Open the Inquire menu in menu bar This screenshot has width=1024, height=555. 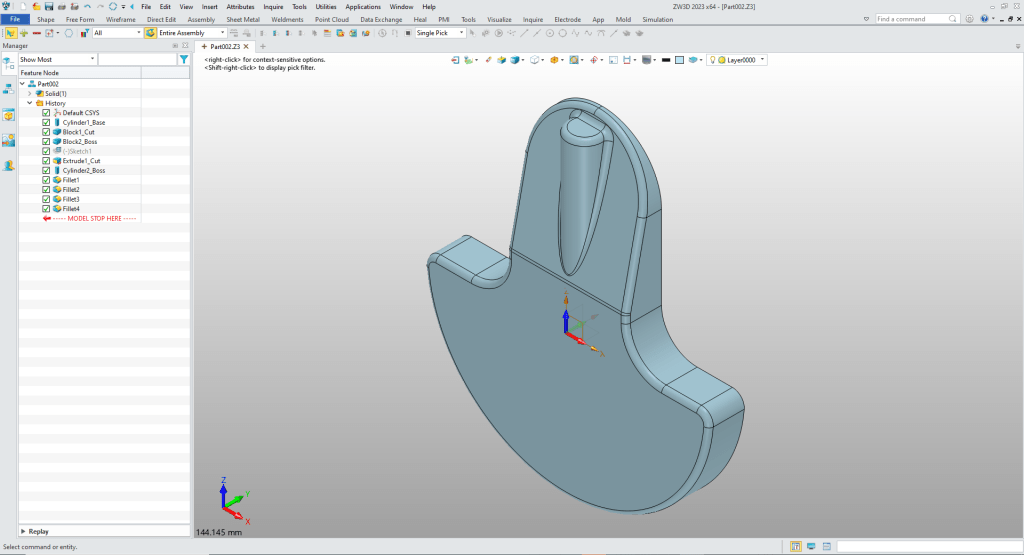pyautogui.click(x=273, y=6)
